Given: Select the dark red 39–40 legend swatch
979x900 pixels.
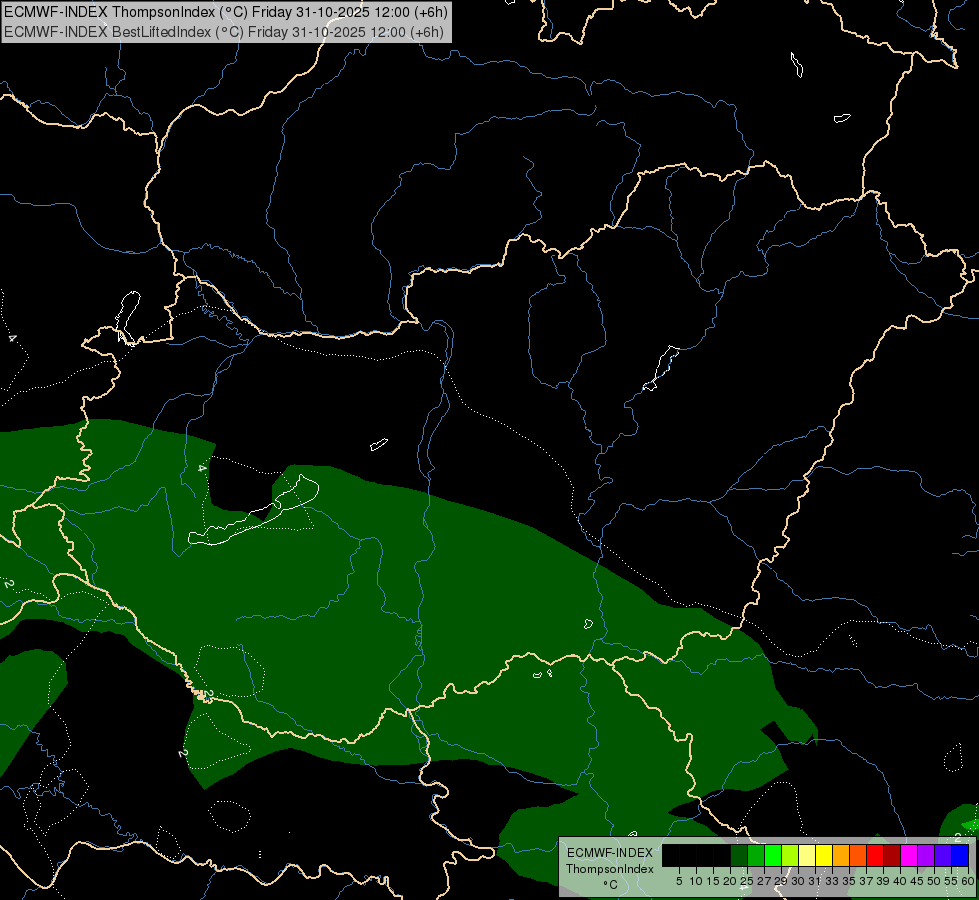Looking at the screenshot, I should pos(892,855).
